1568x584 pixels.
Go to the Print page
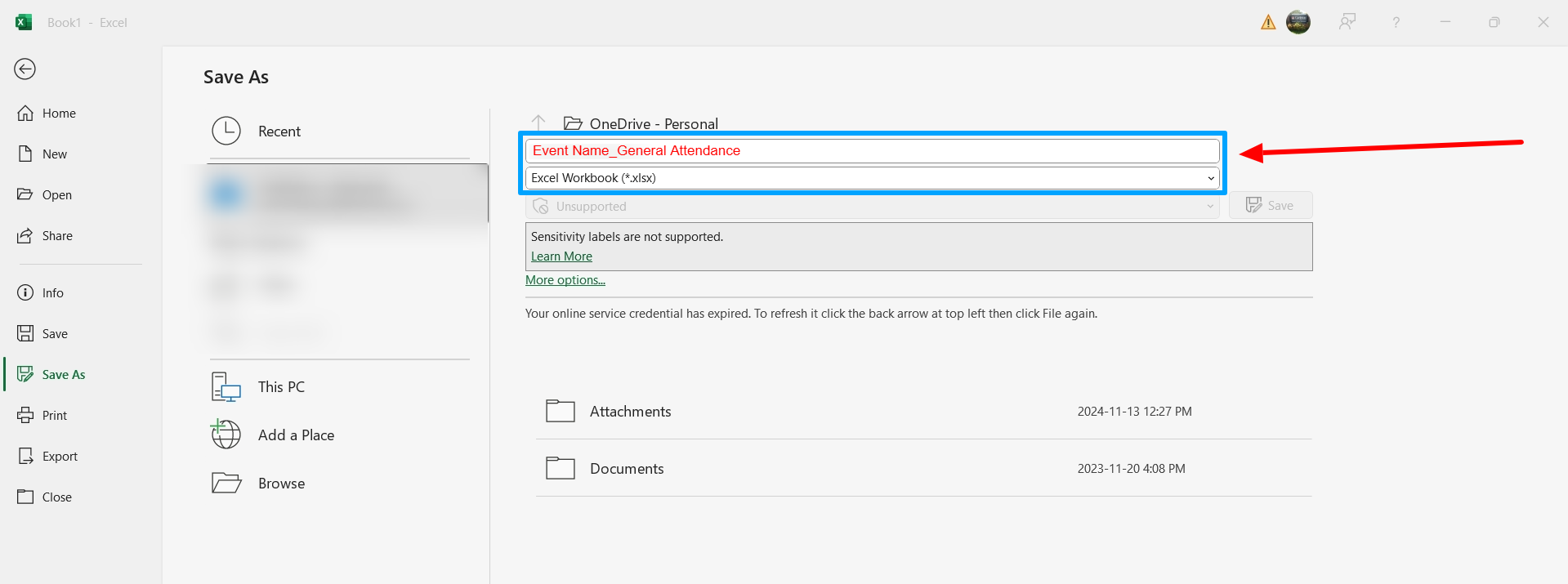[55, 416]
